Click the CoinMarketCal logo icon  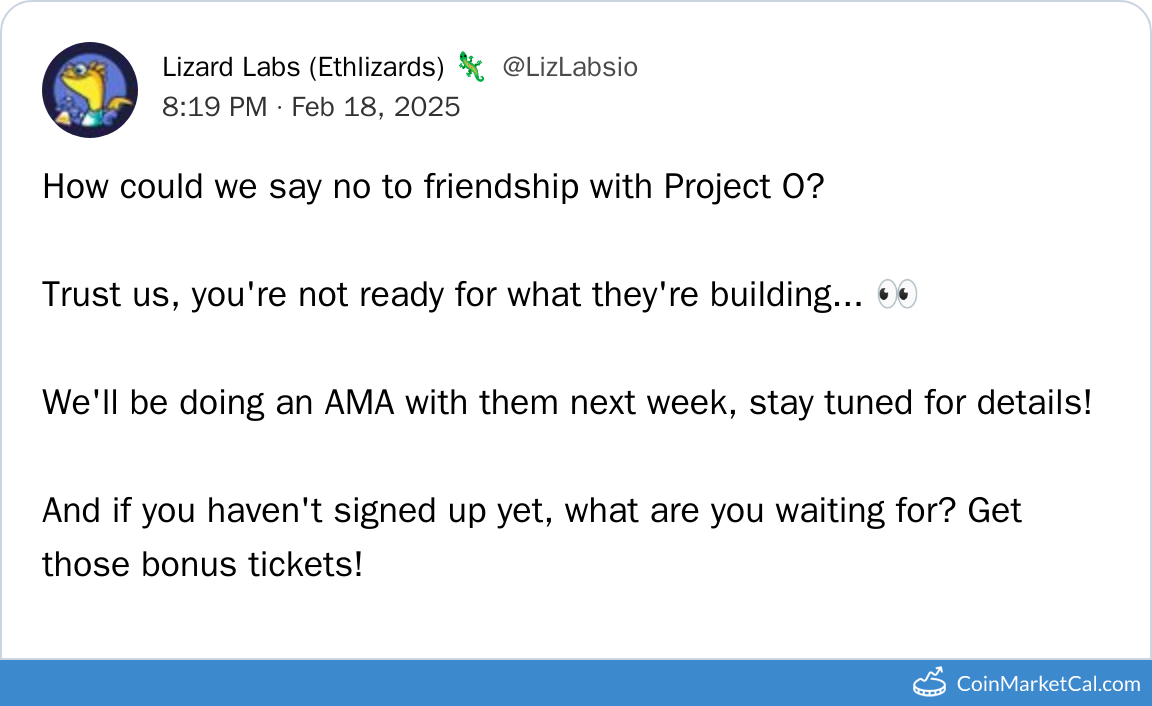tap(929, 683)
